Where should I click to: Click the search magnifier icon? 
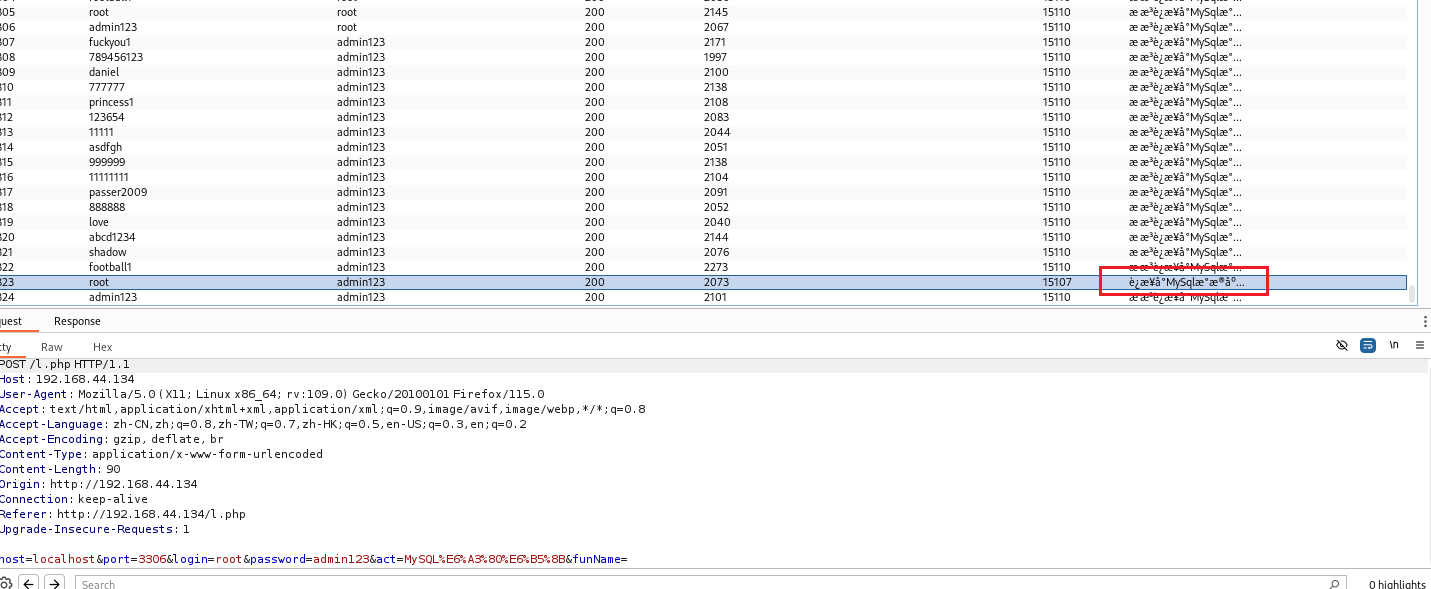(1334, 584)
